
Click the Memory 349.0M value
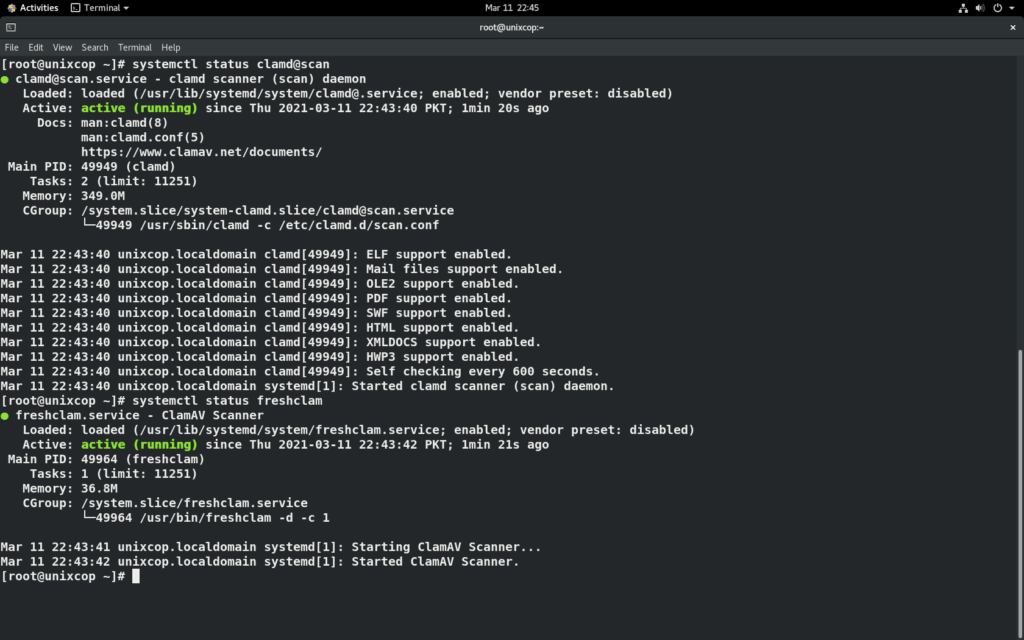tap(103, 196)
